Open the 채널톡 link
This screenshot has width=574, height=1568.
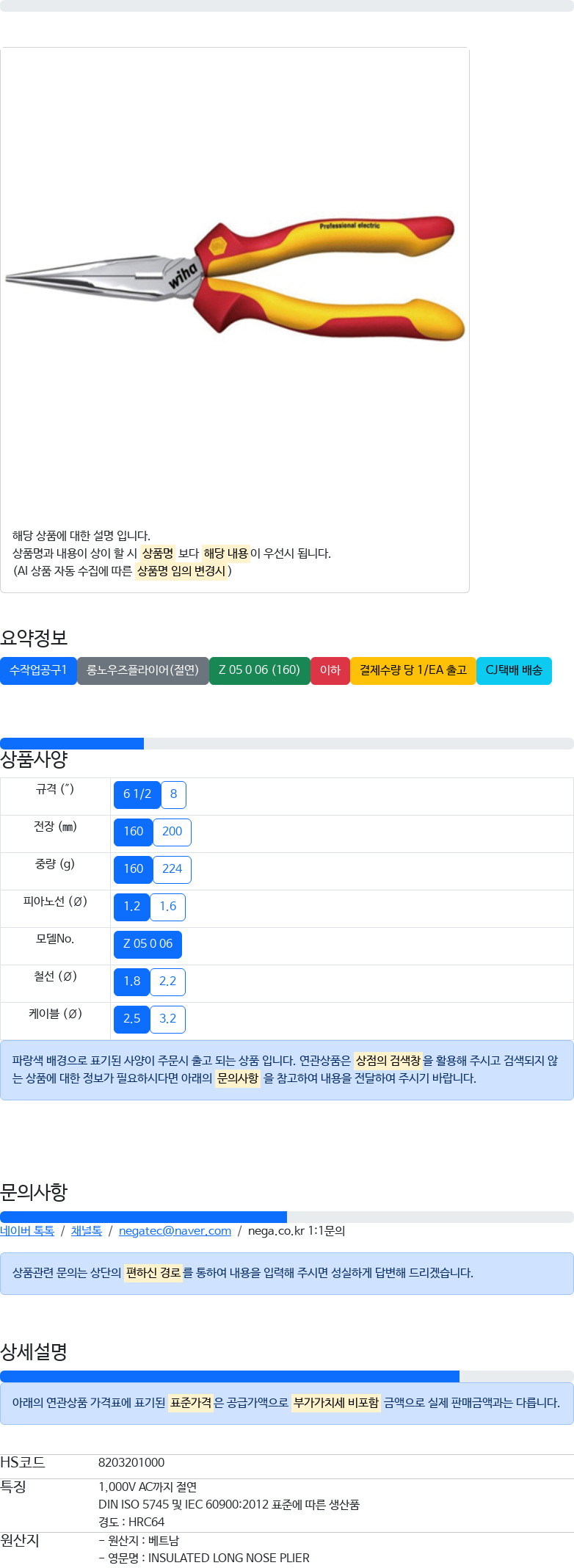click(x=87, y=1231)
